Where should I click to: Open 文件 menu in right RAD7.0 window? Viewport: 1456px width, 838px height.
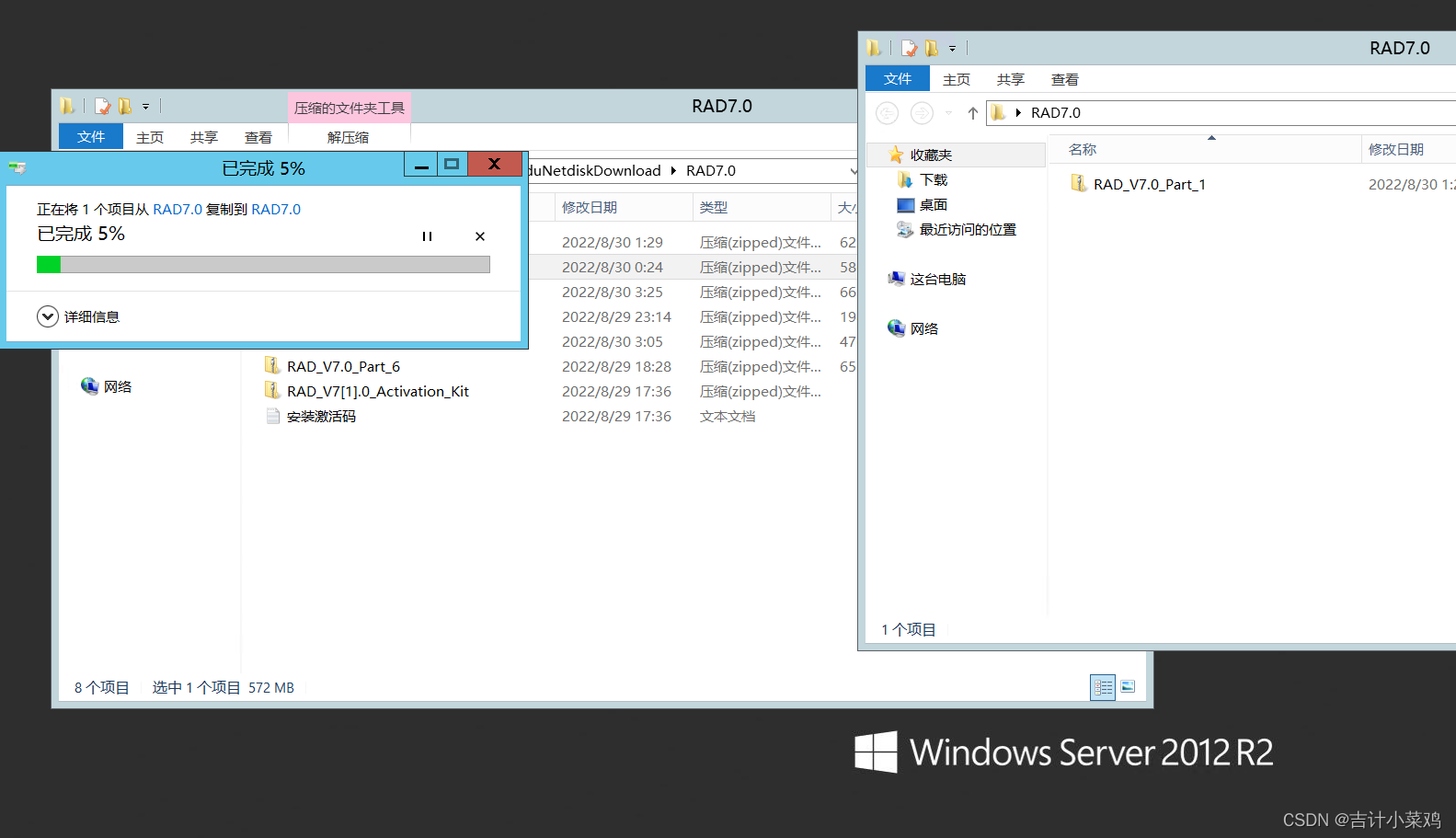pyautogui.click(x=898, y=79)
